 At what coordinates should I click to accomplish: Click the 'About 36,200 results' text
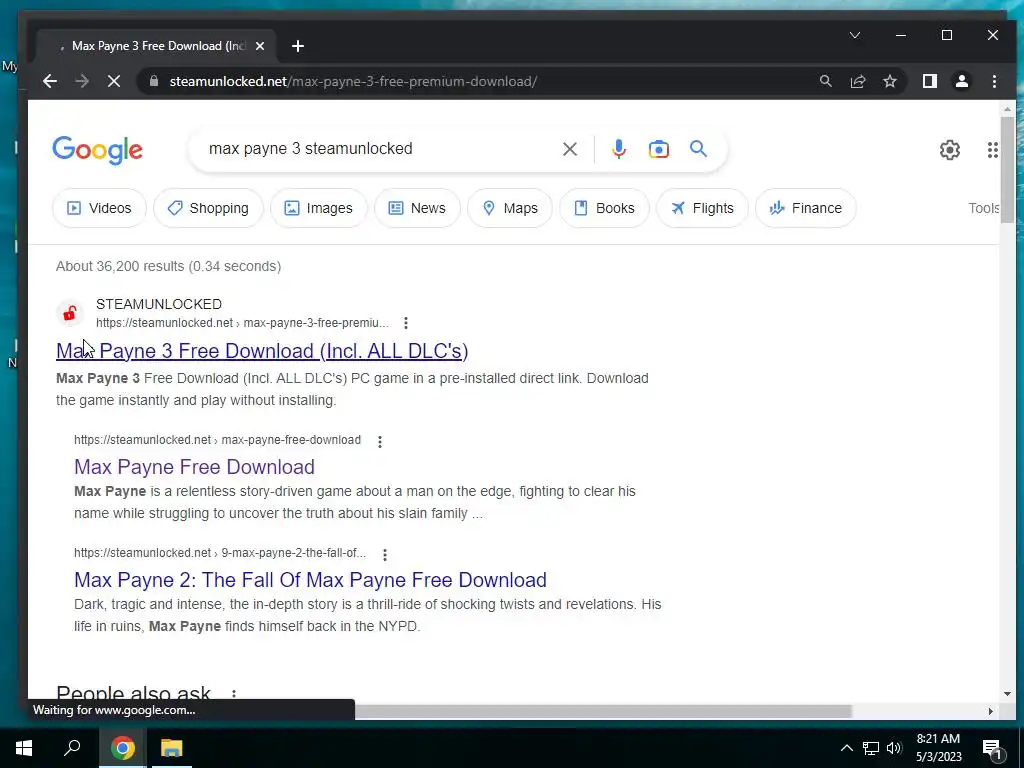(168, 266)
